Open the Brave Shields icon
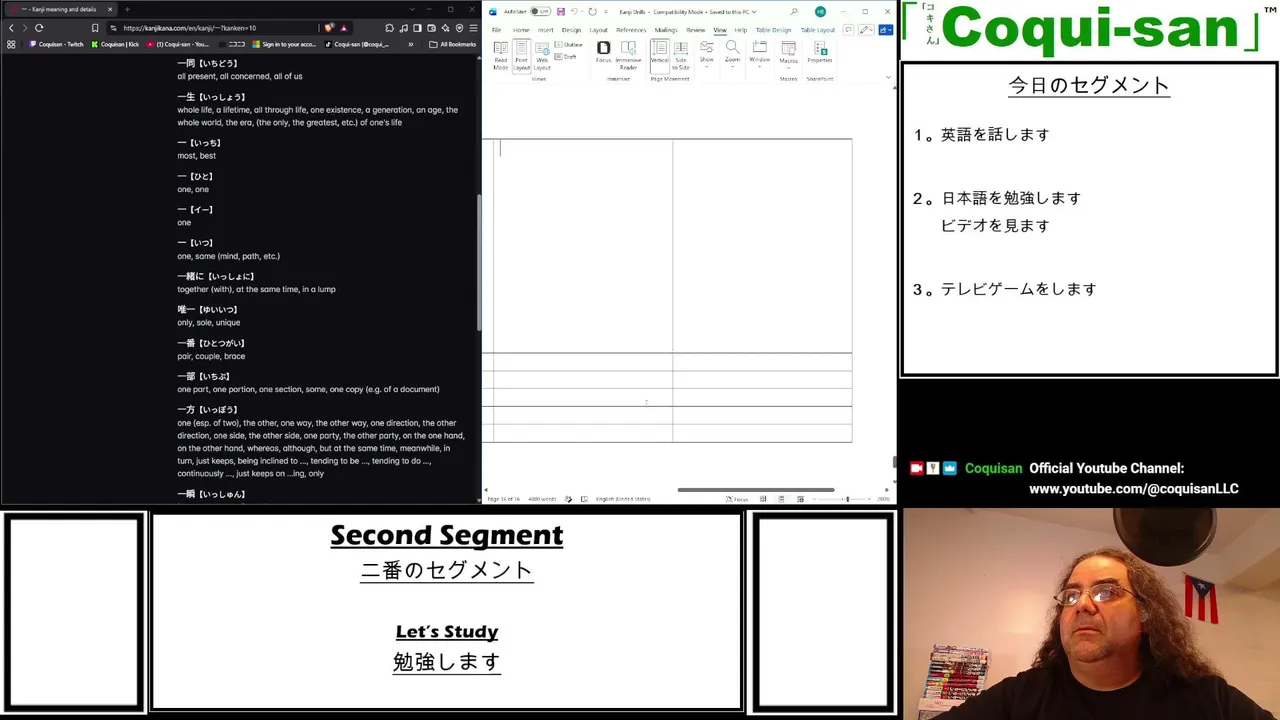Image resolution: width=1280 pixels, height=720 pixels. 328,28
